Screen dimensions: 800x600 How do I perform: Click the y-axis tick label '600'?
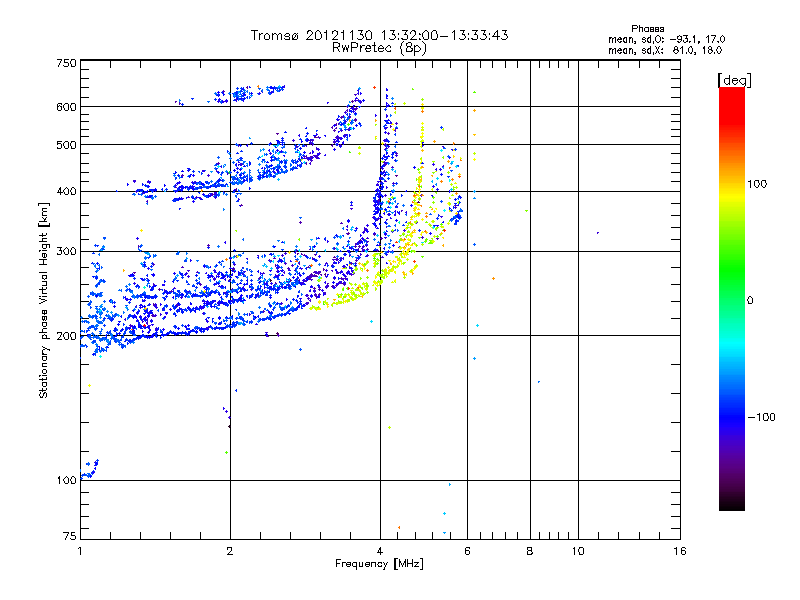point(66,107)
